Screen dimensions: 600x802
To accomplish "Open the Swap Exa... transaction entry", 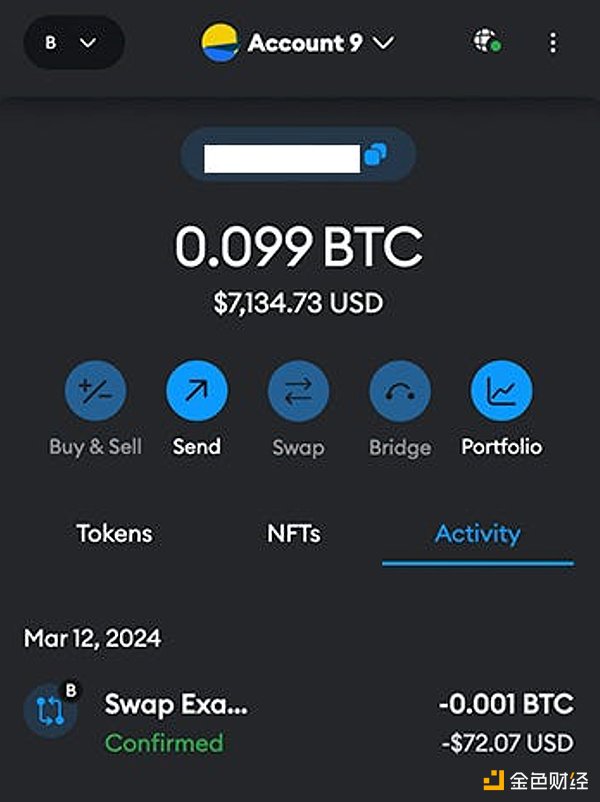I will (176, 705).
